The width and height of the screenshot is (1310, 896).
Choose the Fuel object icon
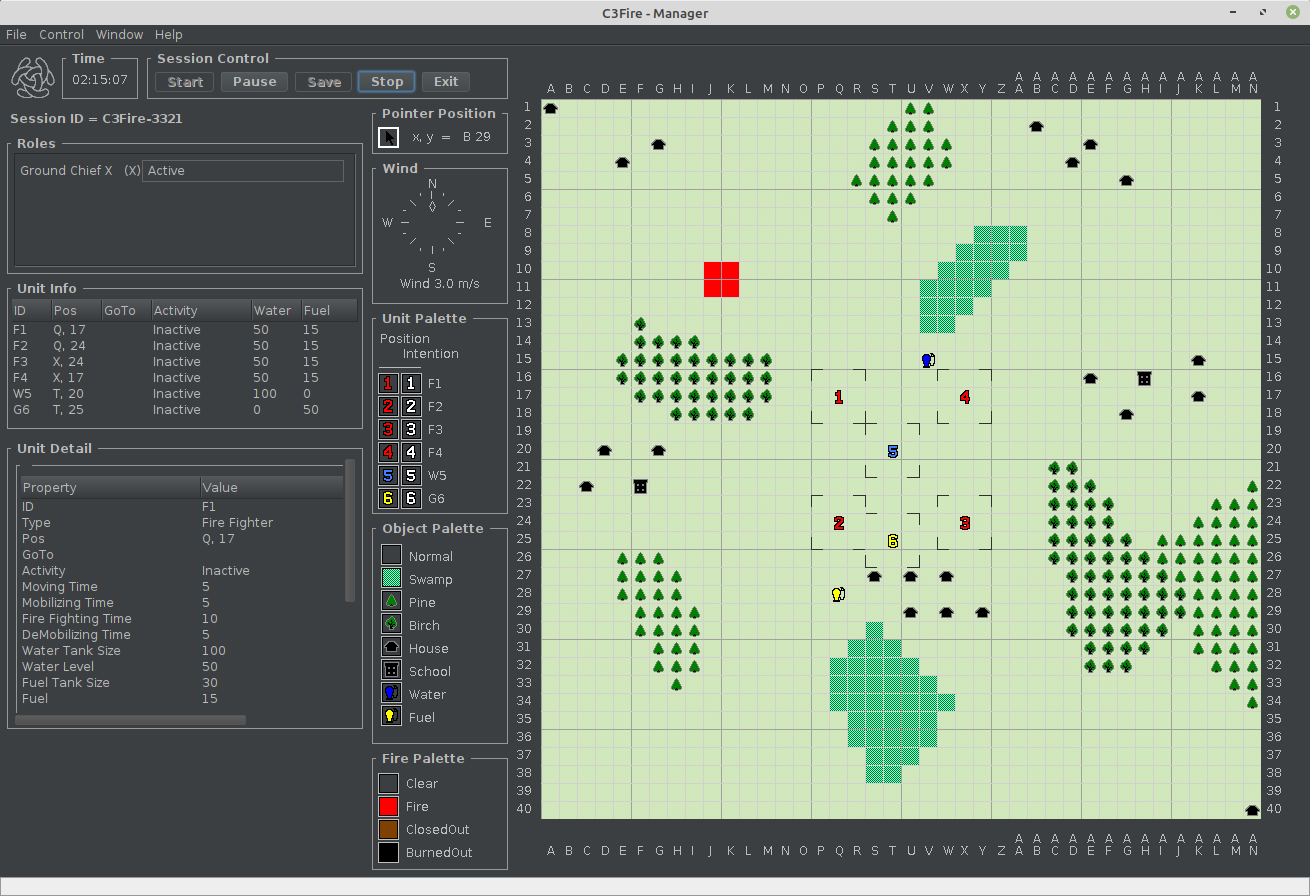tap(390, 717)
